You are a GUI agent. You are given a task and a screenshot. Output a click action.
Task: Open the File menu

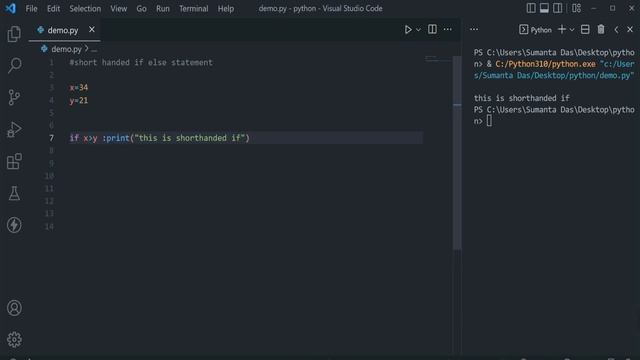click(31, 9)
